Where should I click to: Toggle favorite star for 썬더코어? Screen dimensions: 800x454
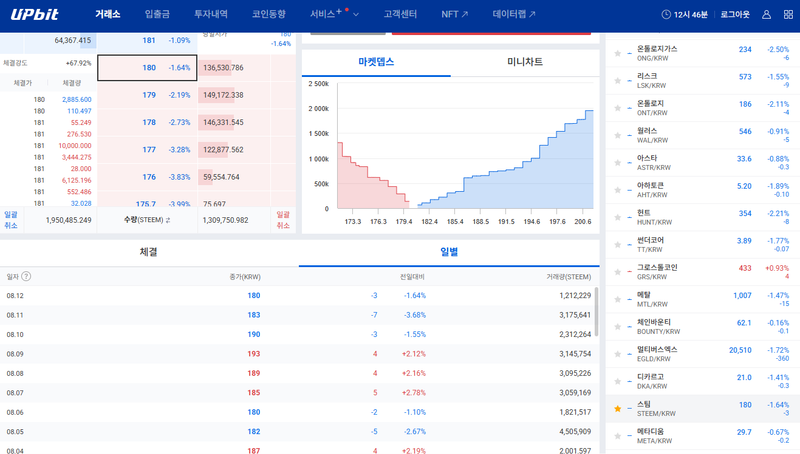617,244
